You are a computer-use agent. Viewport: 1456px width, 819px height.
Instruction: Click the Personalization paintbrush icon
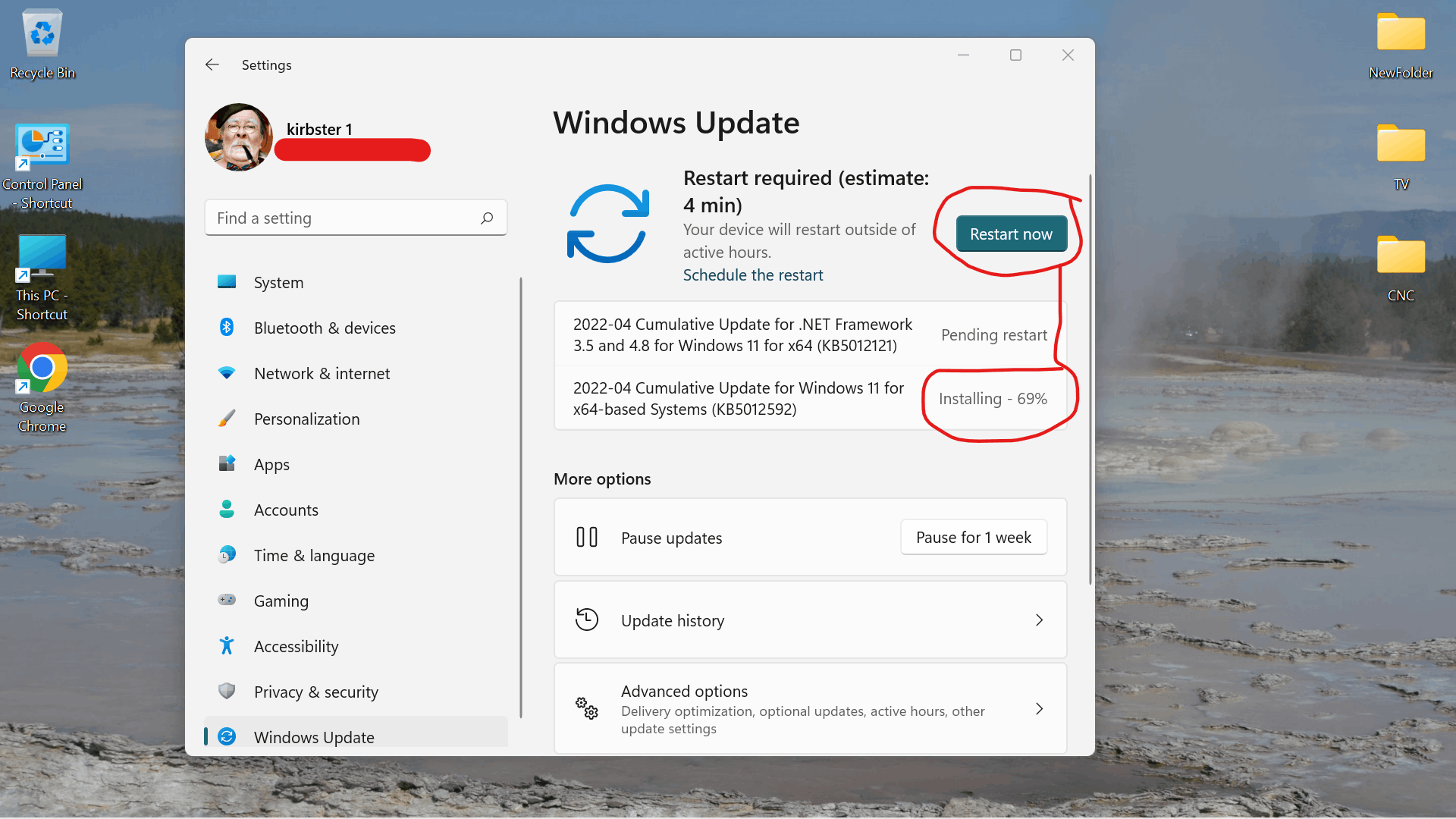click(227, 419)
